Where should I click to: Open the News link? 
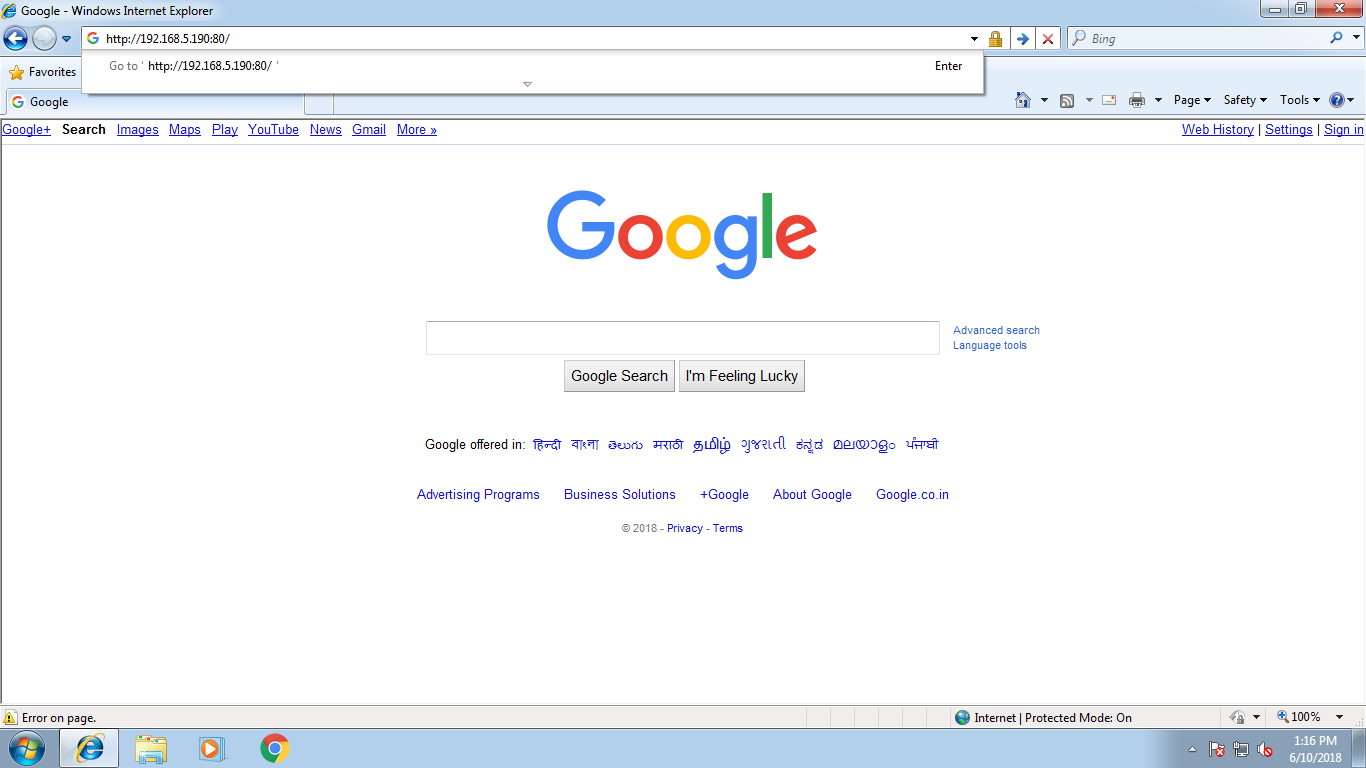click(x=326, y=129)
